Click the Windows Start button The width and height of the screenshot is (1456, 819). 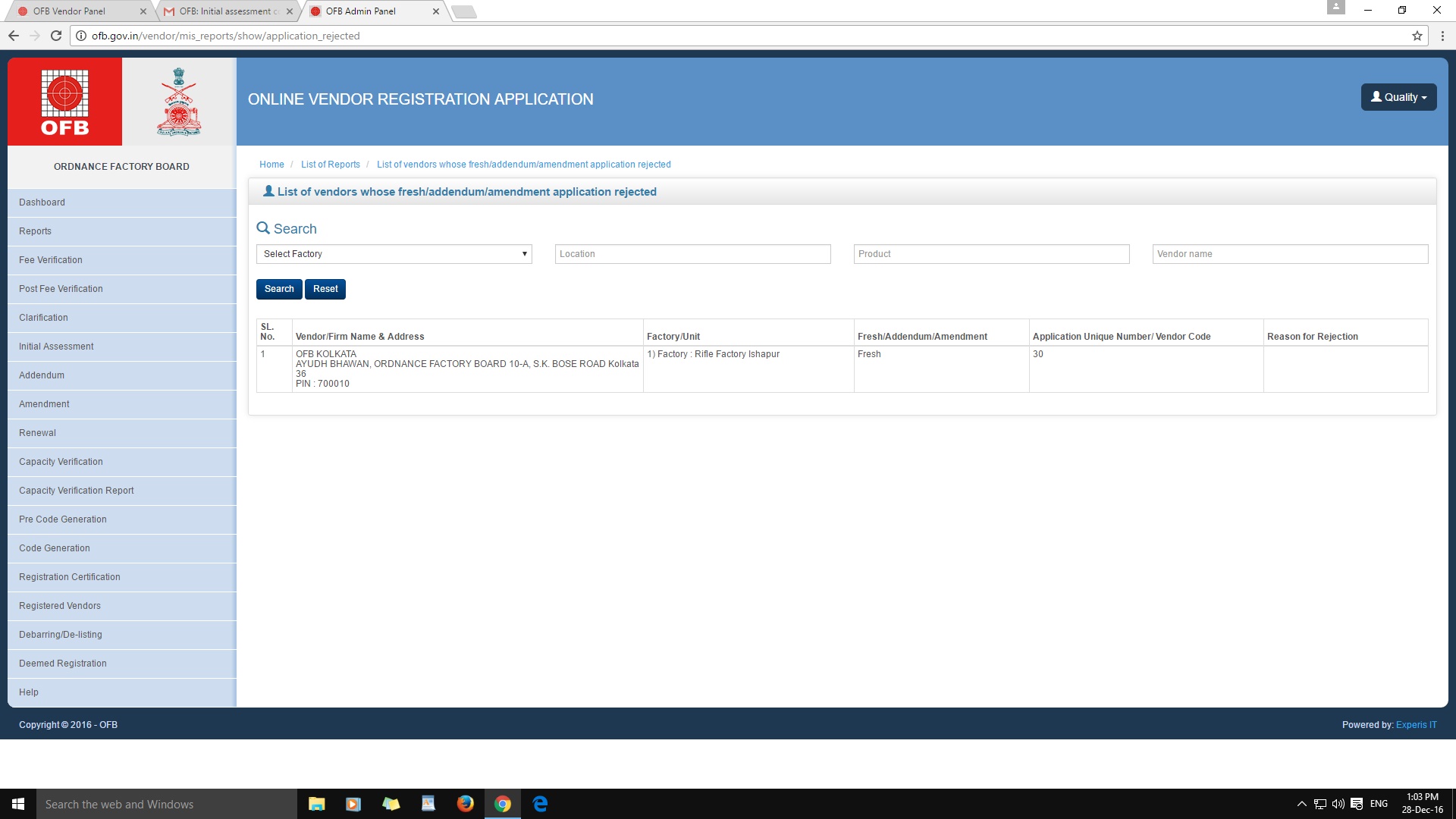click(18, 804)
